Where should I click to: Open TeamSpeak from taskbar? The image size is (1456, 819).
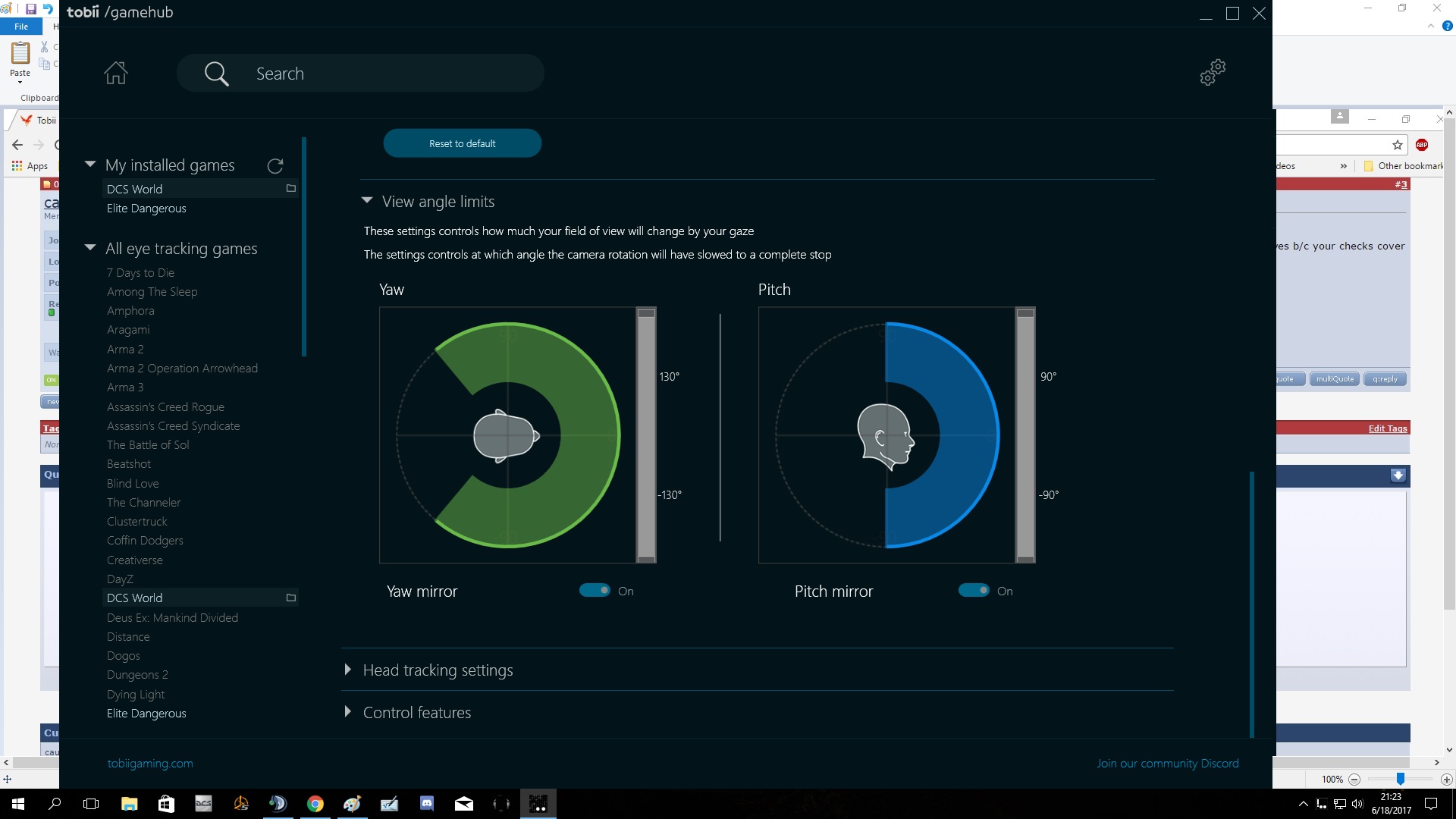pos(278,804)
